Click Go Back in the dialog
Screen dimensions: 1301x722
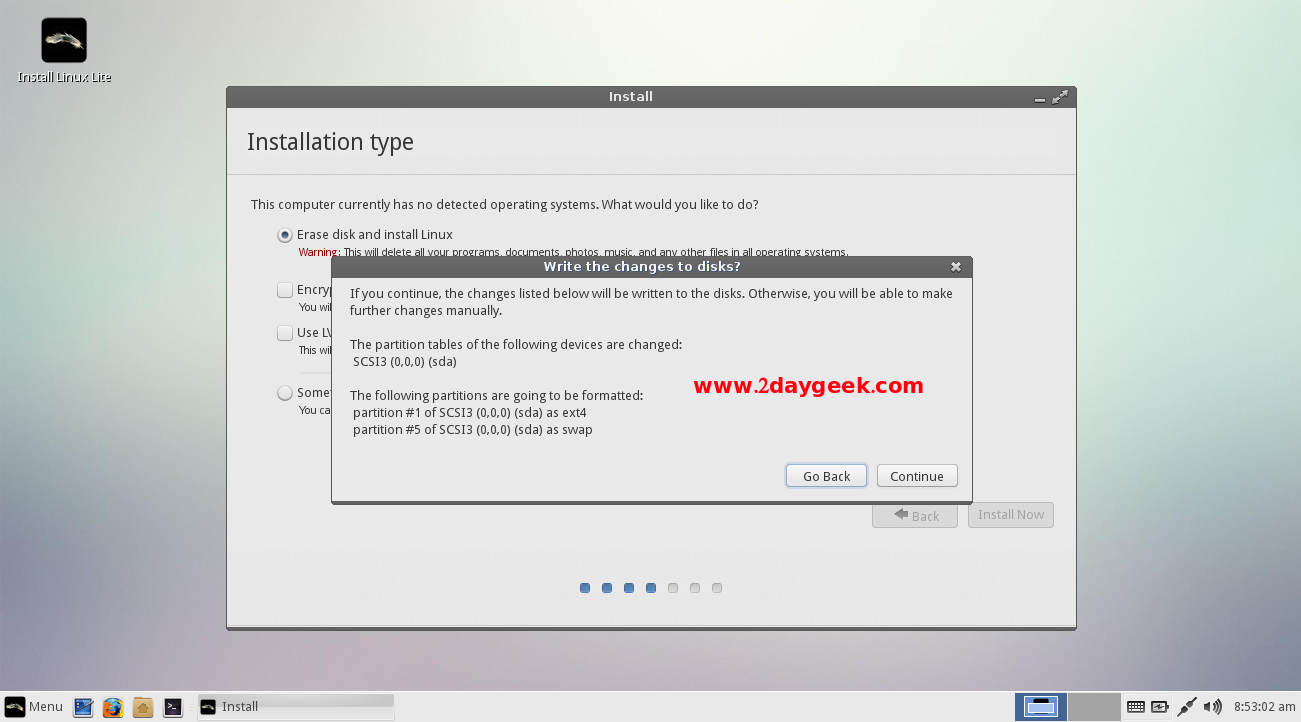(x=826, y=476)
